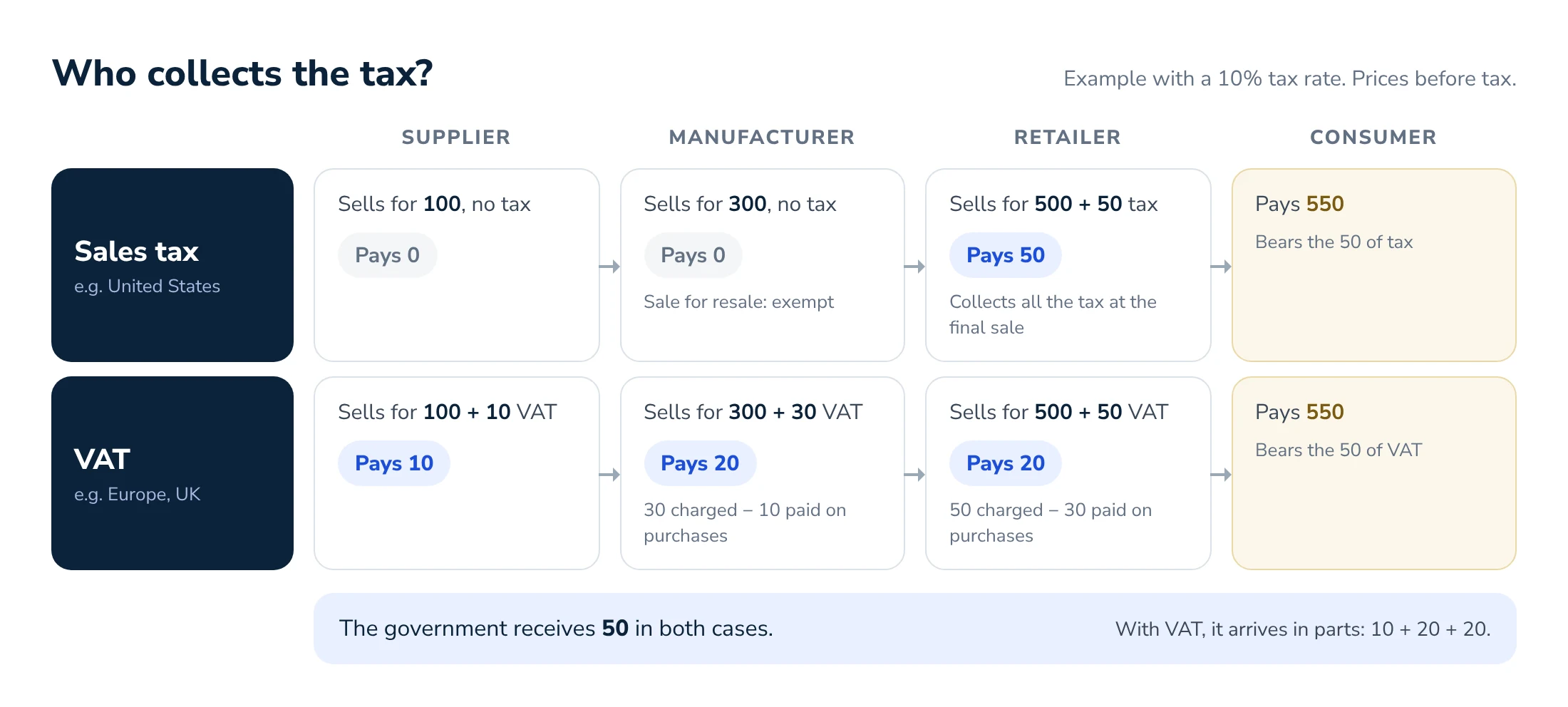Click the 'Pays 0' pill under Manufacturer

pos(693,255)
